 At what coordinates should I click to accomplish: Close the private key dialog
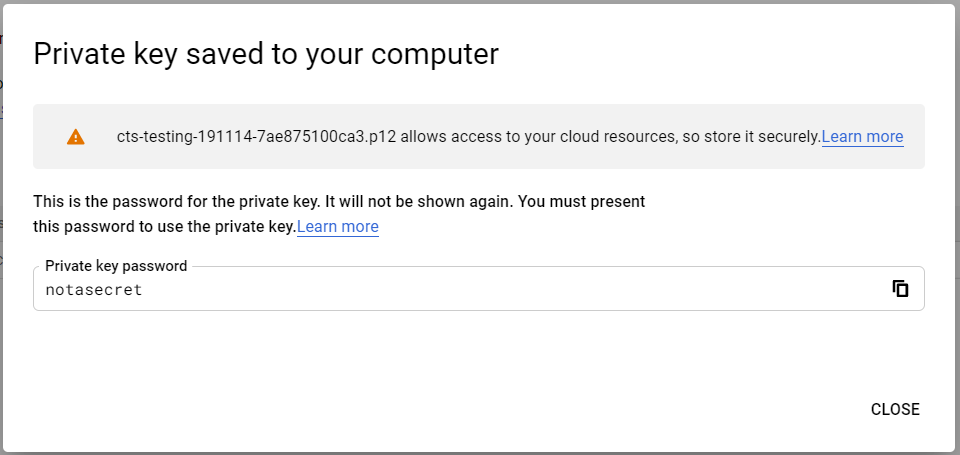pos(895,409)
